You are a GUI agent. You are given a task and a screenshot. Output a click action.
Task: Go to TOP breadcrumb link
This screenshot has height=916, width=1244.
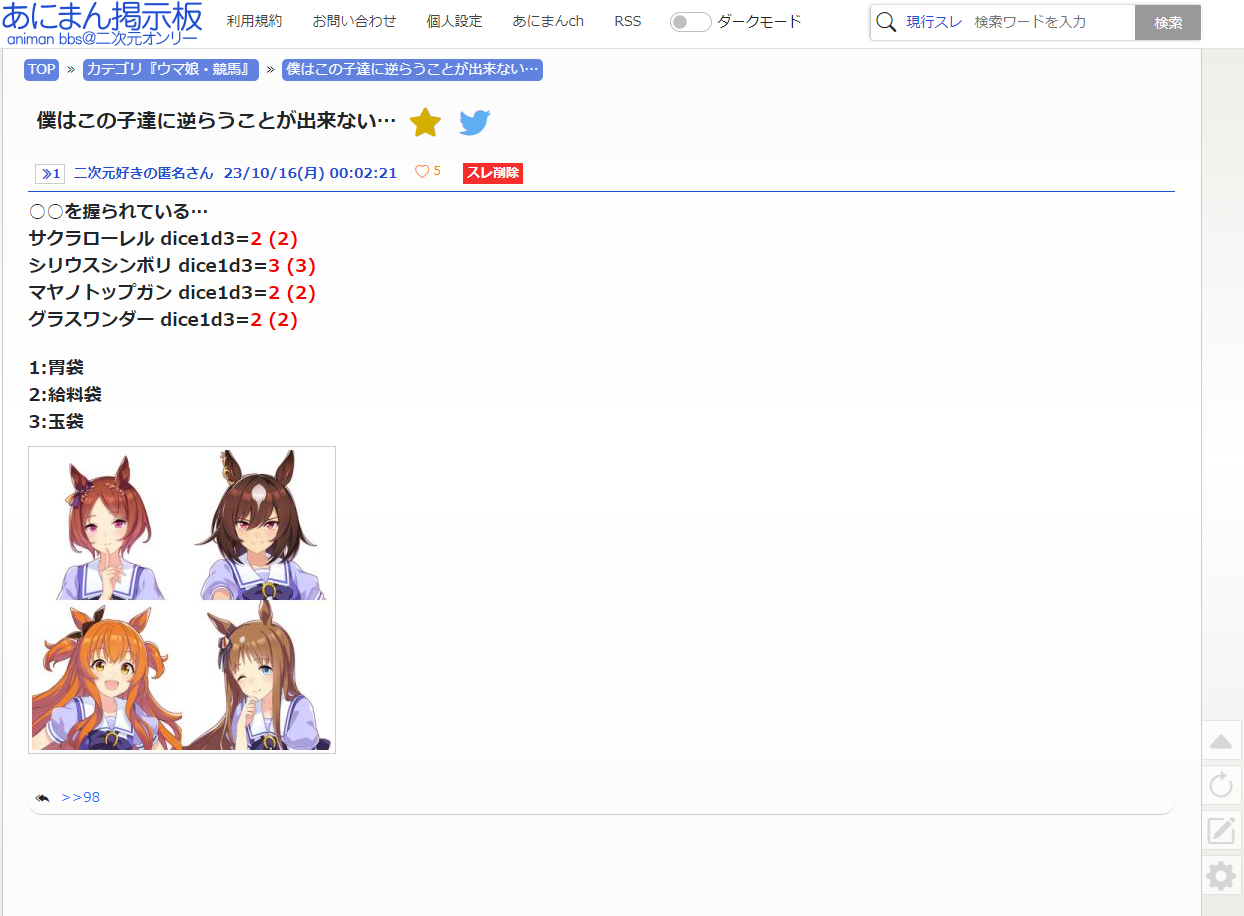pos(42,69)
